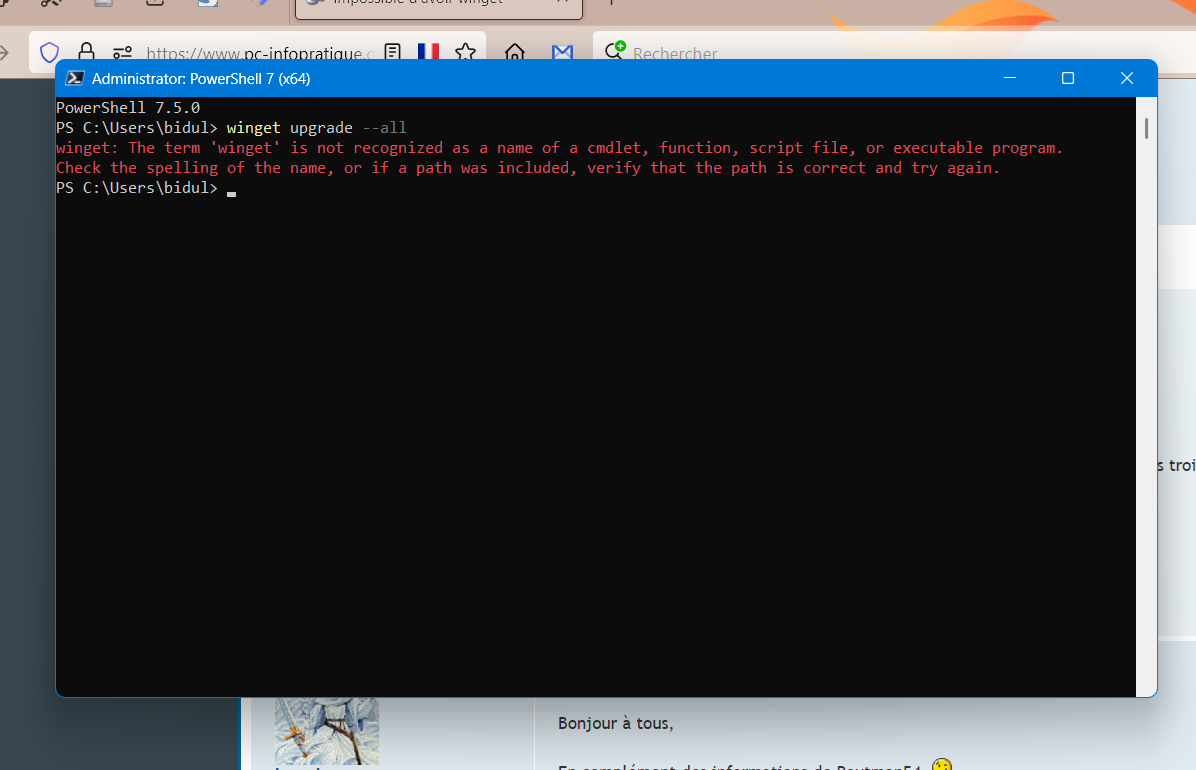
Task: Click the 'Bonjour à tous,' forum text
Action: point(616,723)
